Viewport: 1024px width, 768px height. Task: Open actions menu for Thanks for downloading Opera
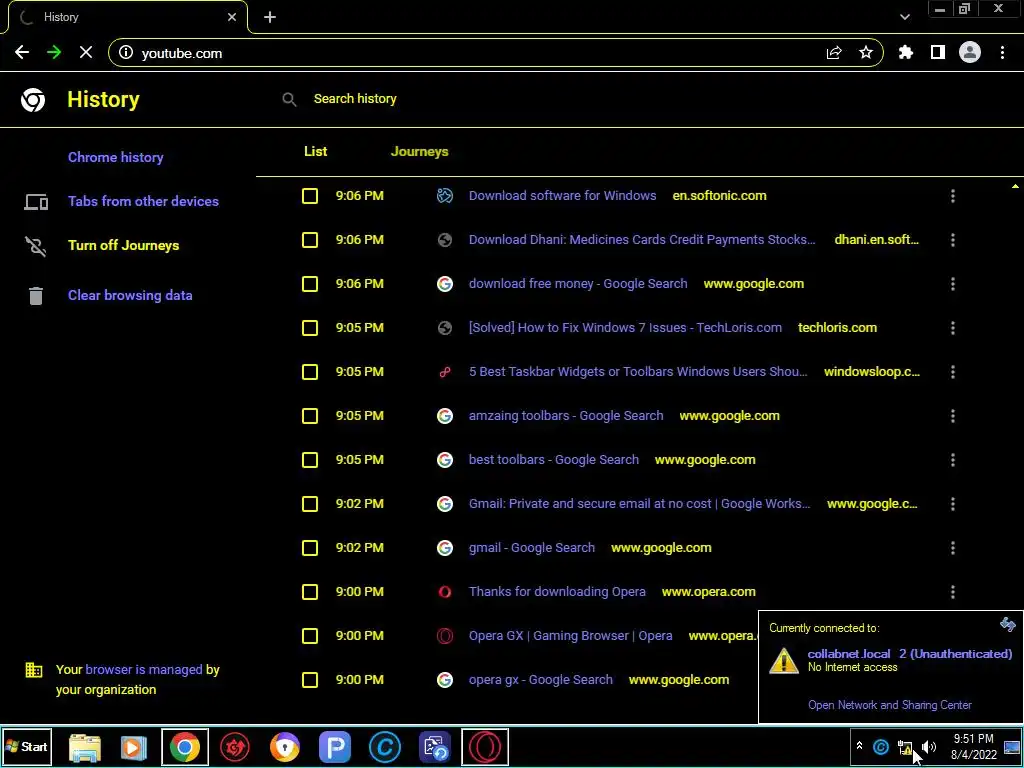[953, 592]
